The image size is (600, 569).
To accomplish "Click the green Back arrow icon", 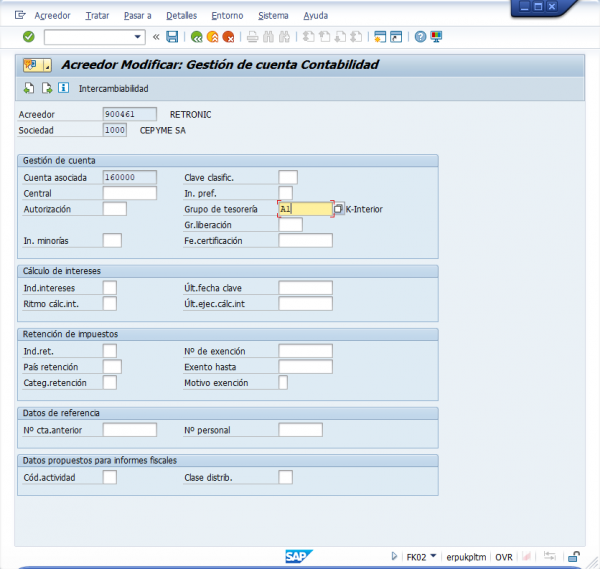I will (x=196, y=37).
